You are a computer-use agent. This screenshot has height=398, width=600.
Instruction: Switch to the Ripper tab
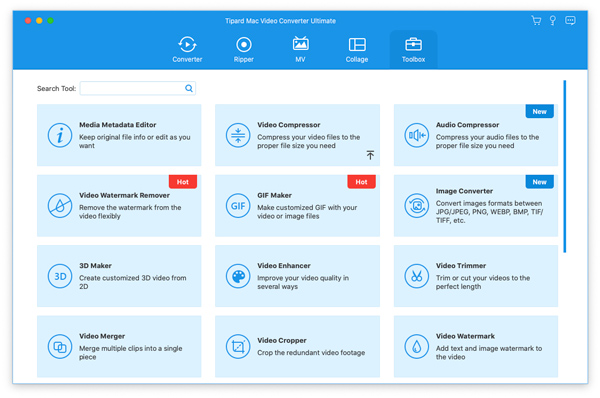(x=244, y=49)
